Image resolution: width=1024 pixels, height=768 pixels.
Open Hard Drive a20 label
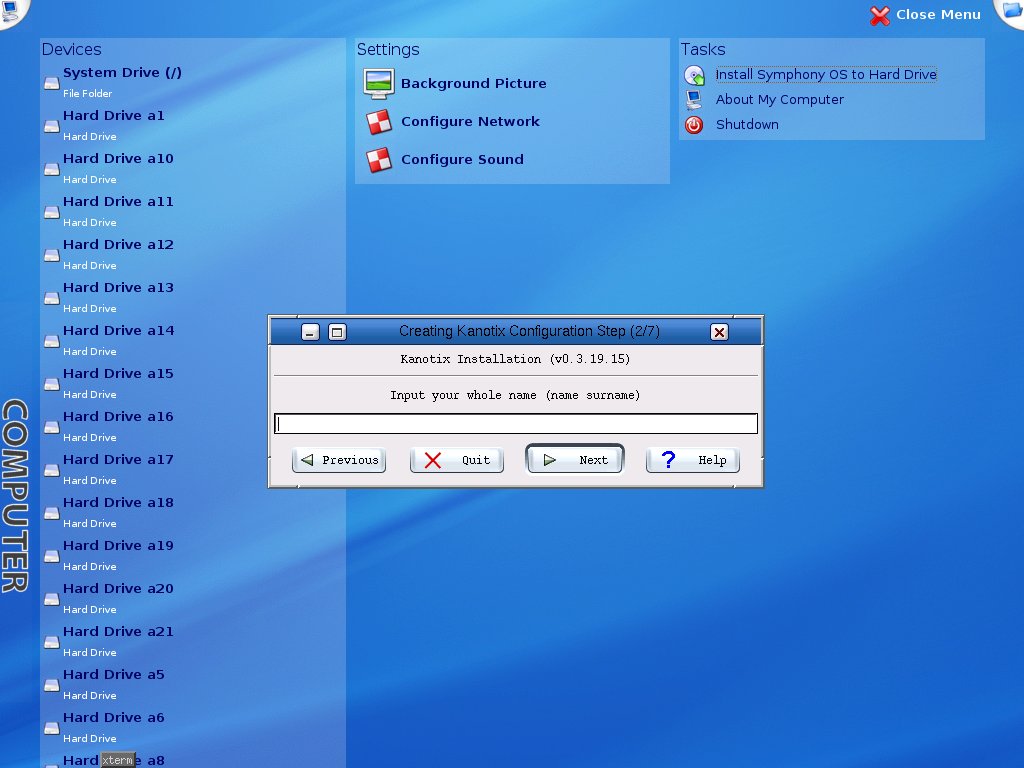coord(118,589)
